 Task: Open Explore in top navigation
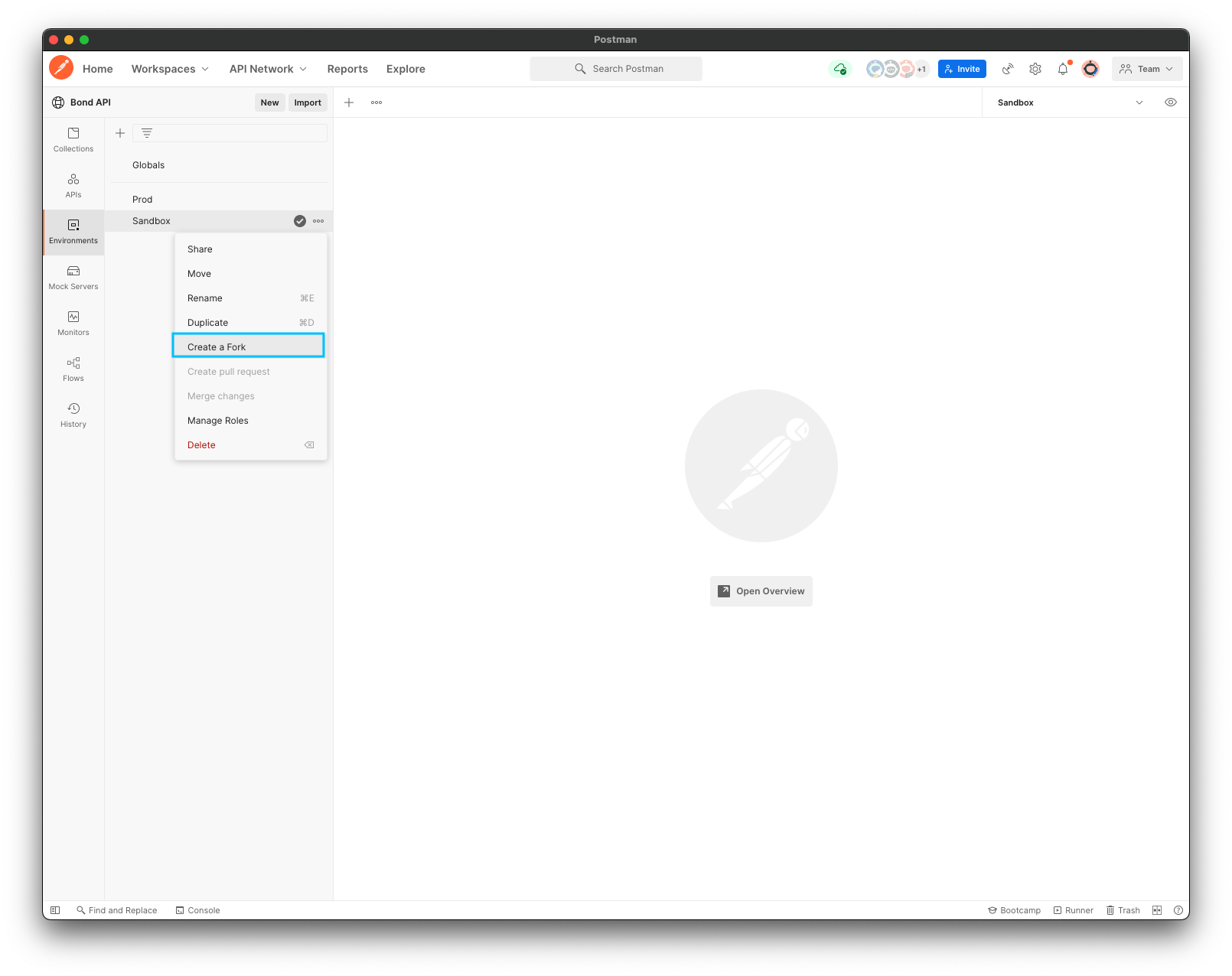coord(406,69)
